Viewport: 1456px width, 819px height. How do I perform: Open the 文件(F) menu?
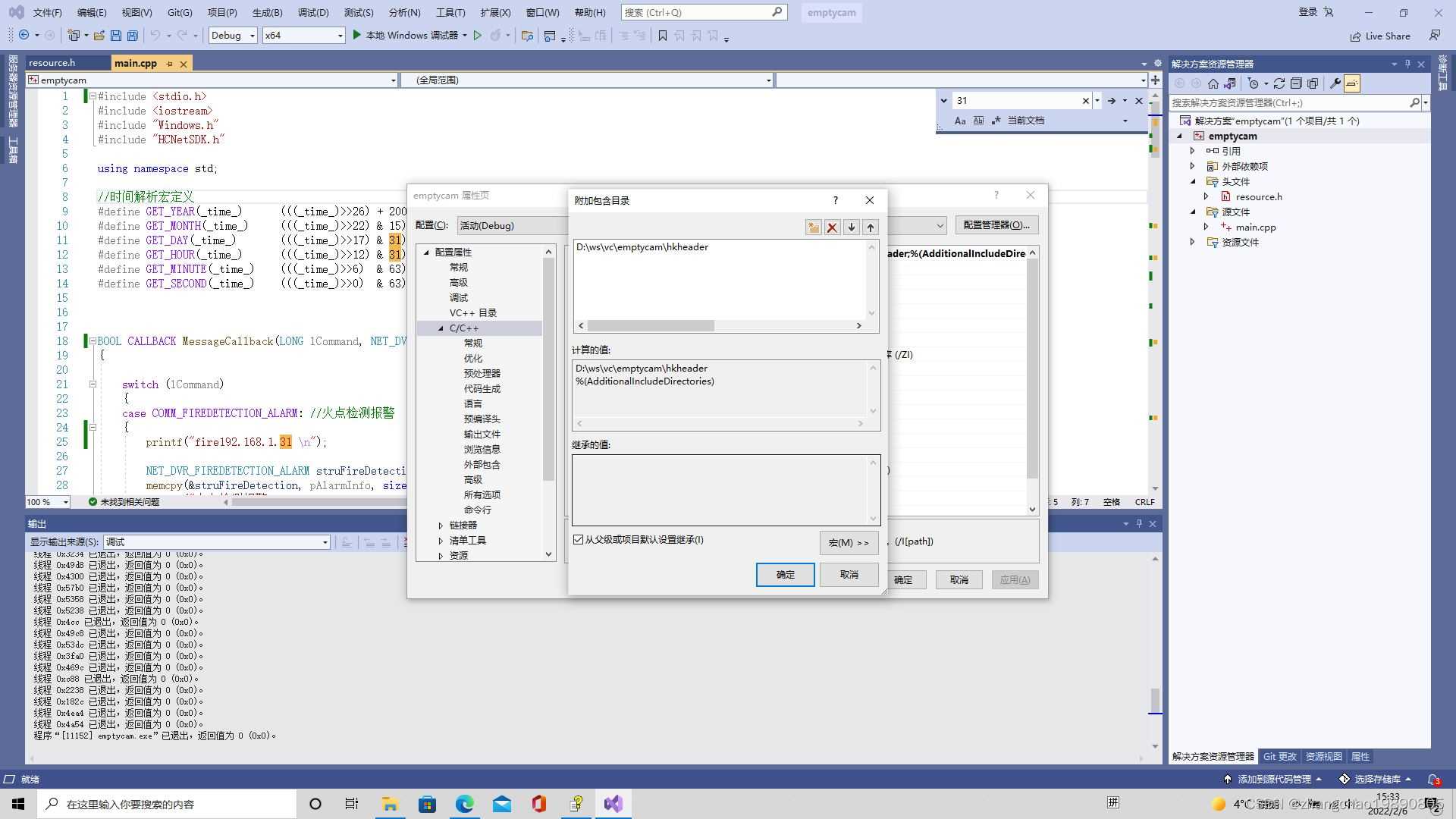pos(47,12)
